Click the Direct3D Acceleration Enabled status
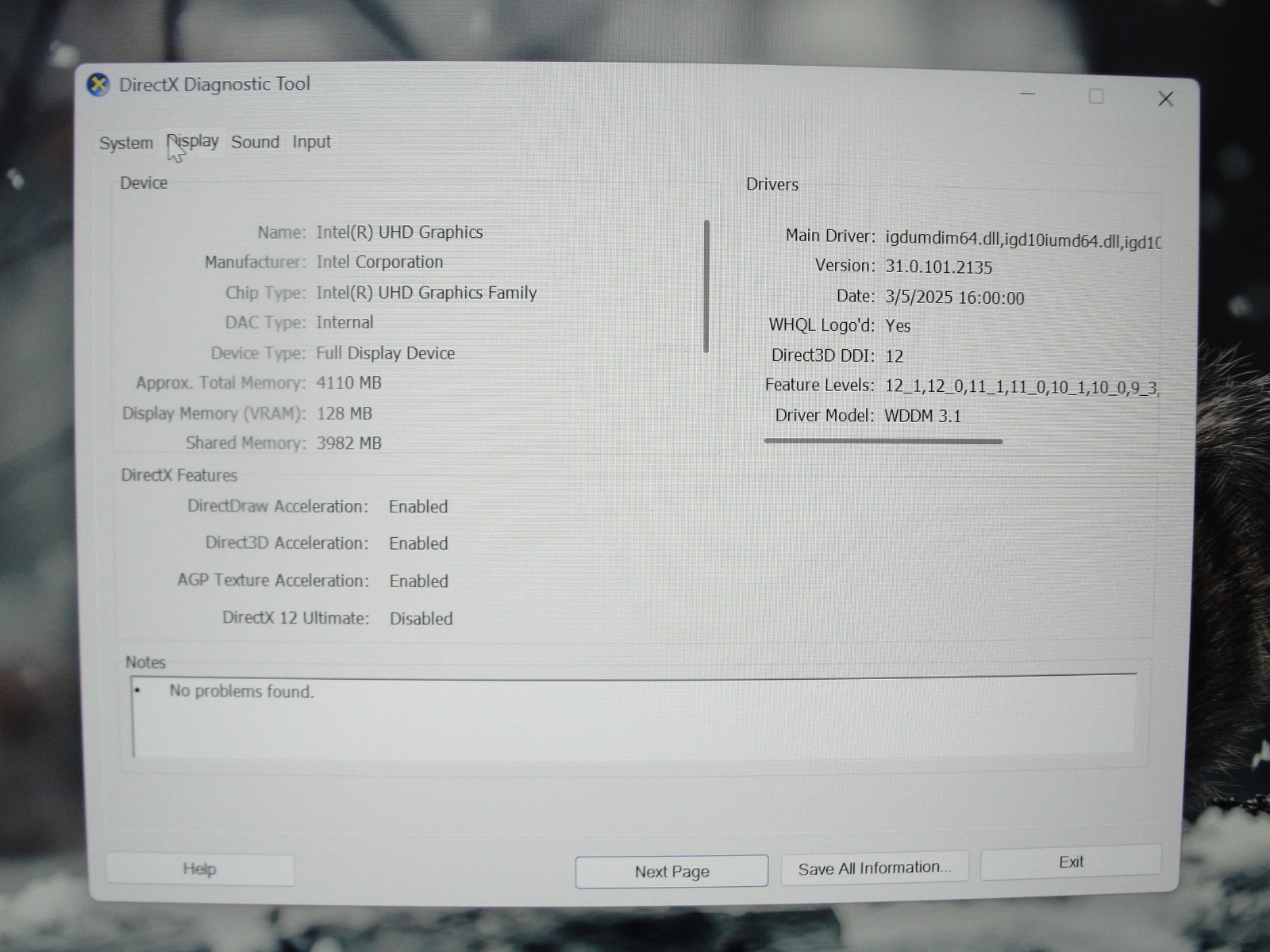 (x=418, y=543)
